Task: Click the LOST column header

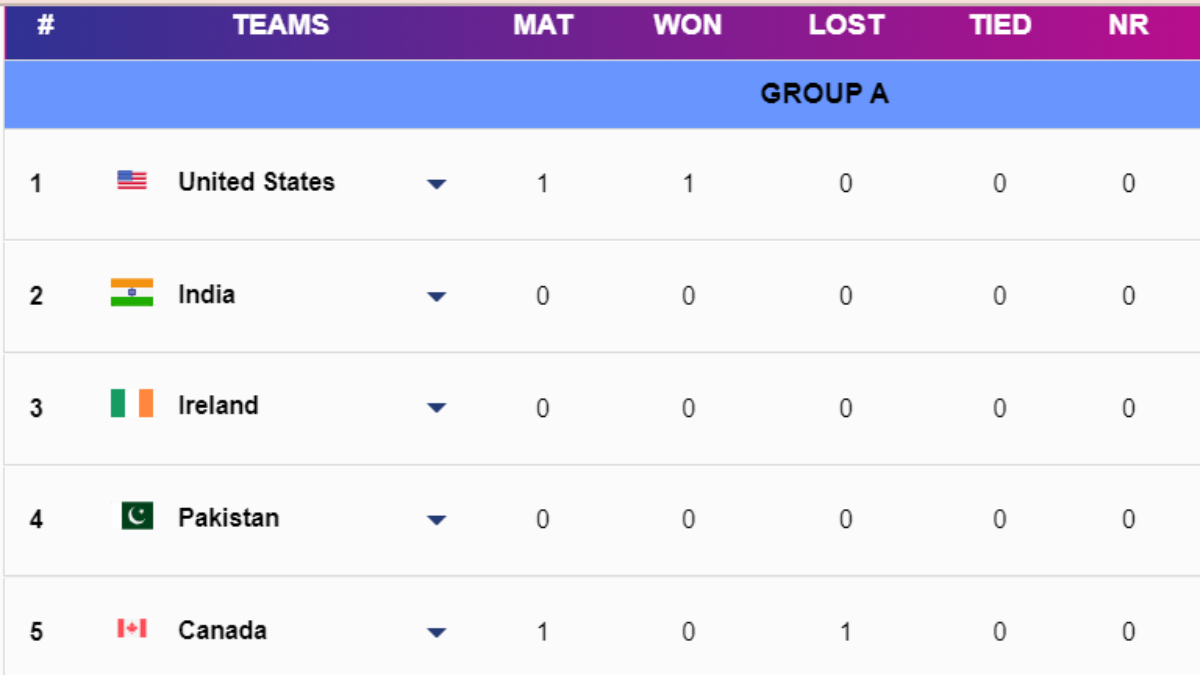Action: [x=846, y=26]
